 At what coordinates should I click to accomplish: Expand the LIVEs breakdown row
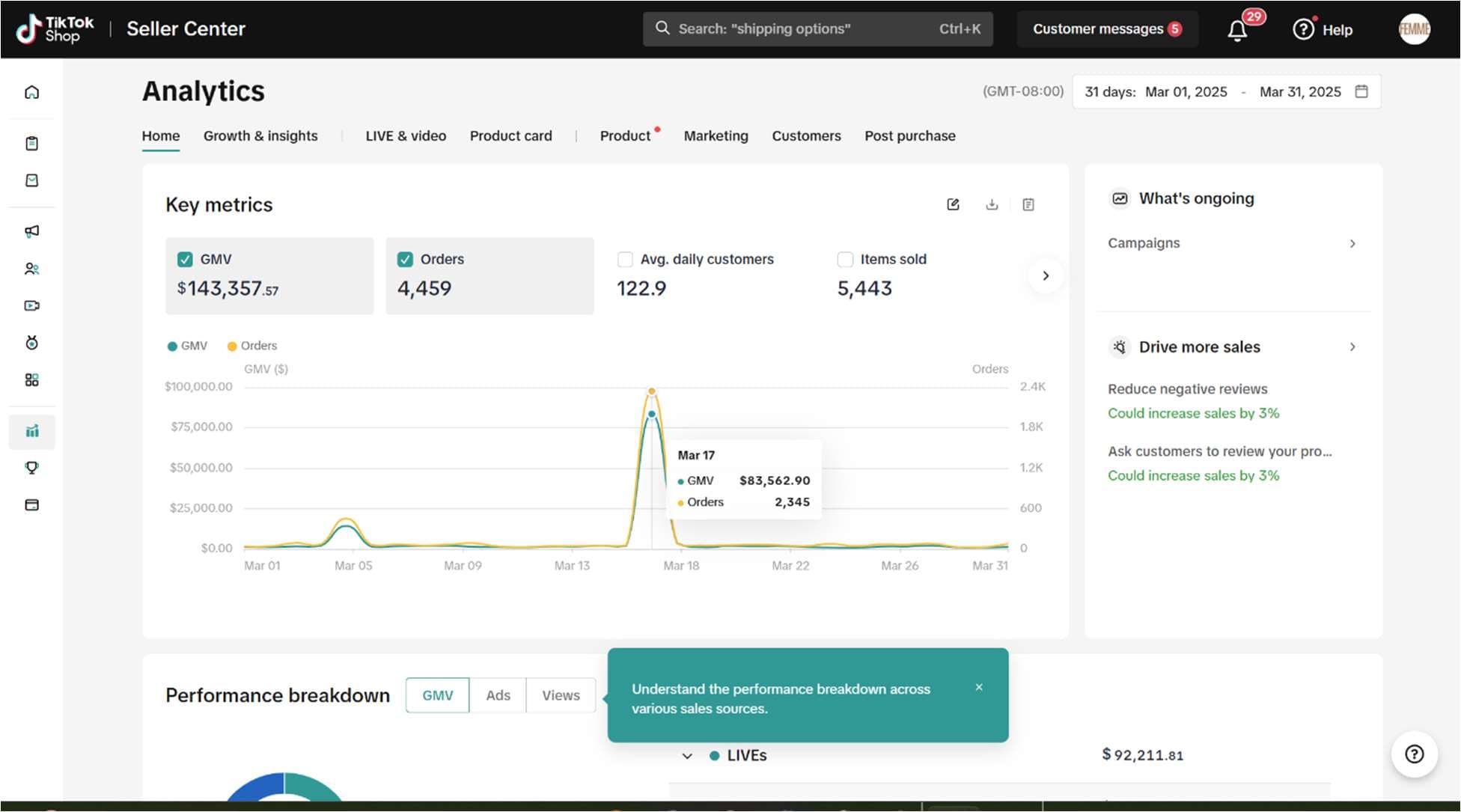pos(687,756)
